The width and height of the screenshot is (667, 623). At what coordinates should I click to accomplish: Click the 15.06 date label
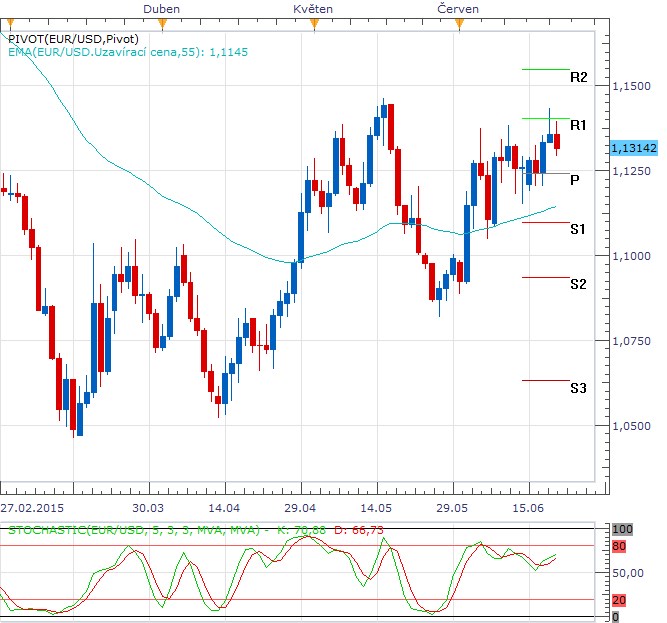tap(528, 508)
